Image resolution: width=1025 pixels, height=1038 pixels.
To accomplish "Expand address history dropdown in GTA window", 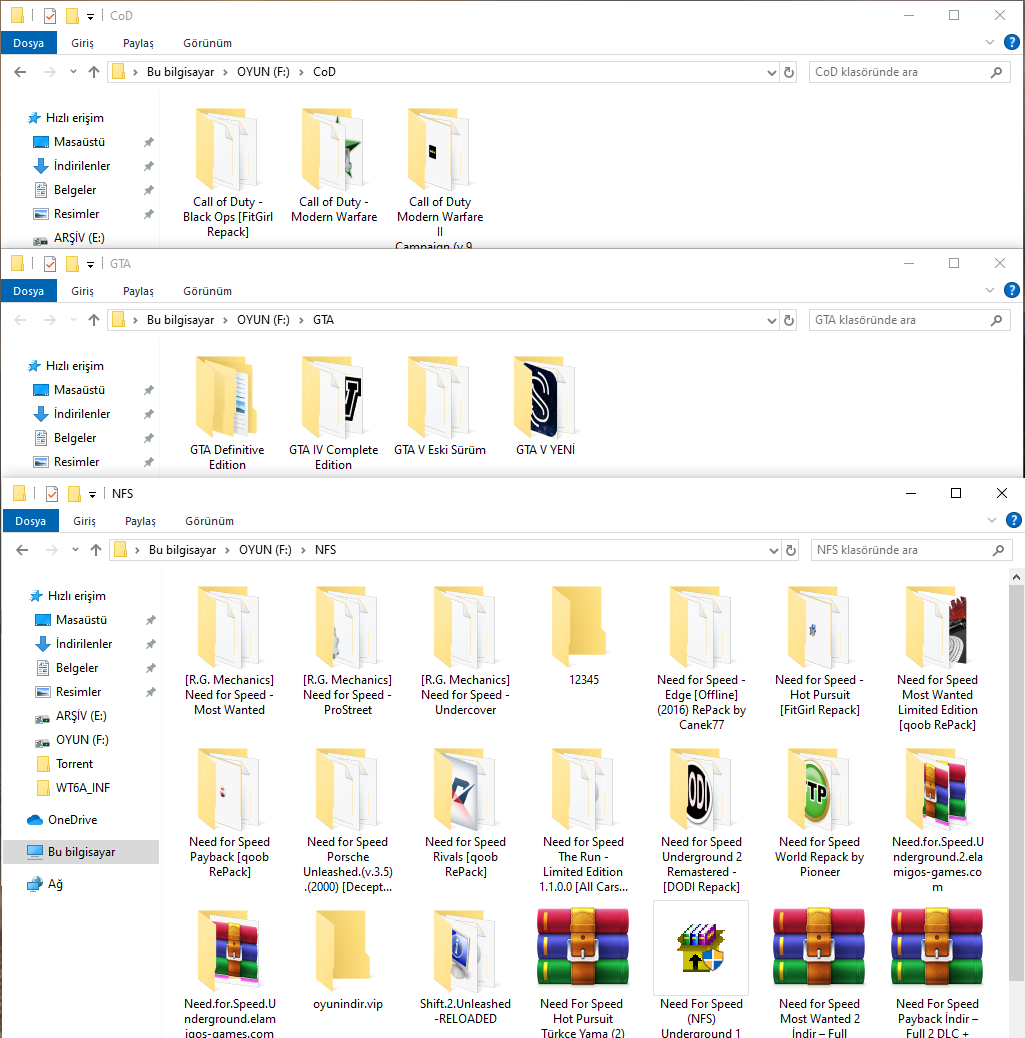I will 771,321.
